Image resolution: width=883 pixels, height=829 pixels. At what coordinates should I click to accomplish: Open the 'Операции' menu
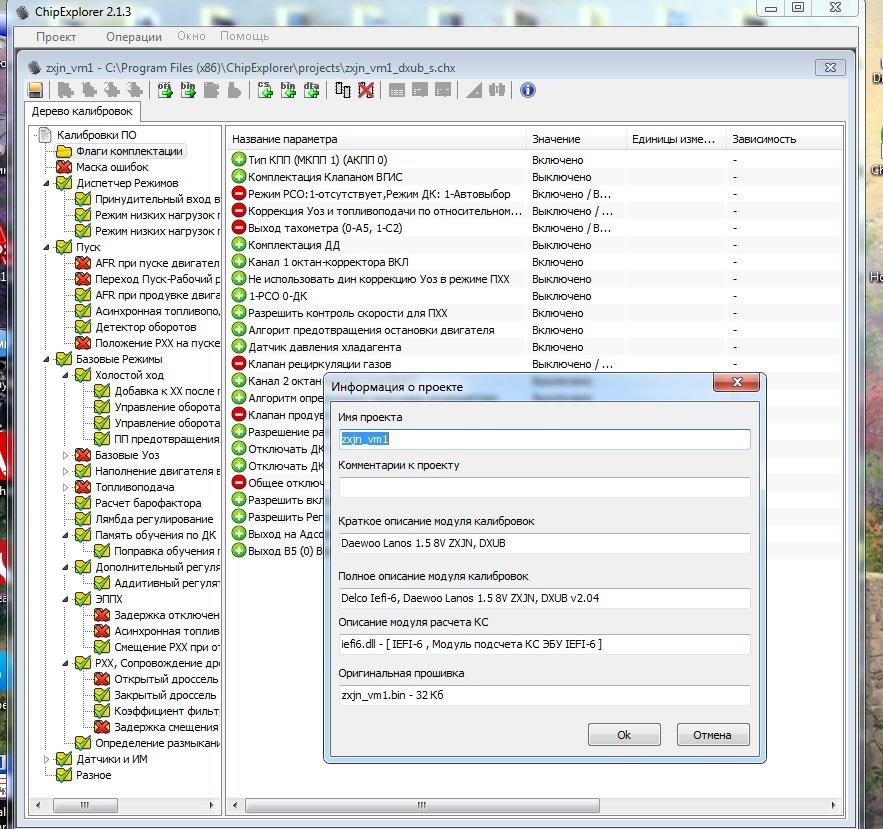click(133, 36)
